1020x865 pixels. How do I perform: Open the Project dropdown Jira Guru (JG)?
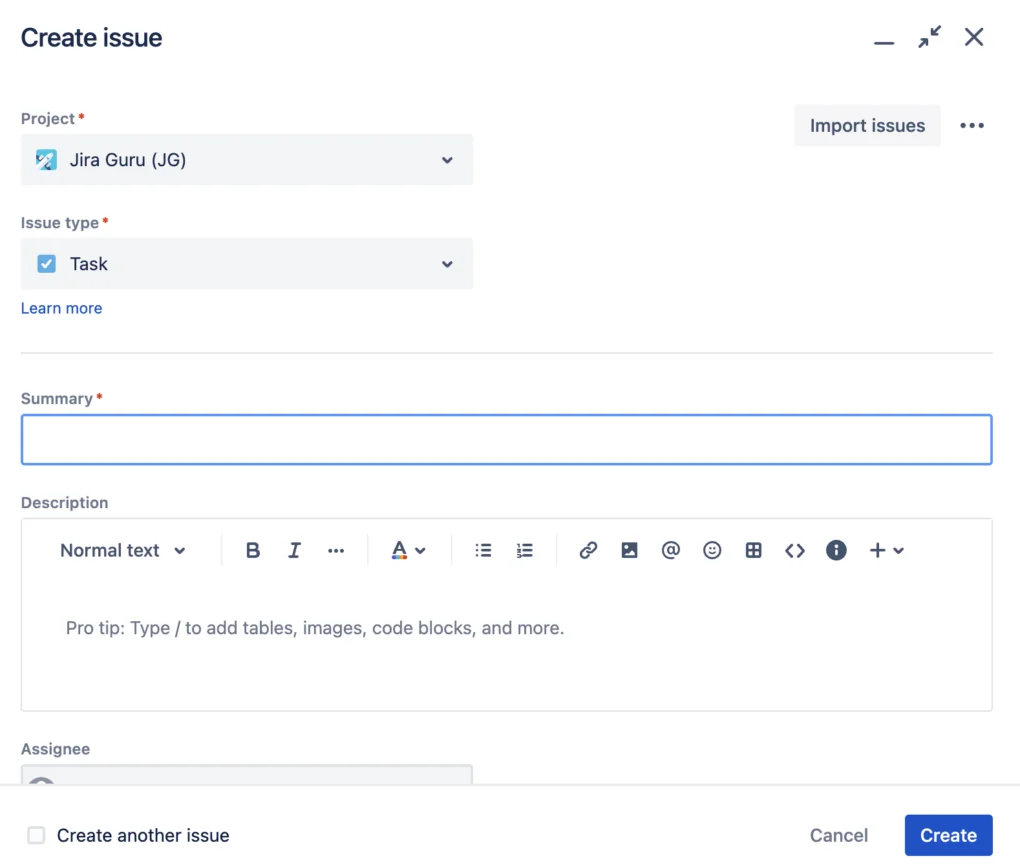pyautogui.click(x=246, y=160)
